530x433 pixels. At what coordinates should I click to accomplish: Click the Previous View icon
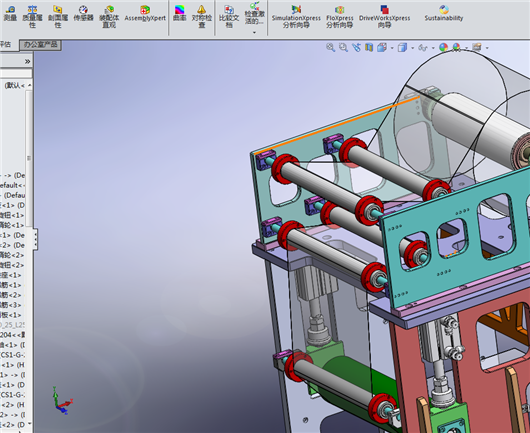coord(356,47)
